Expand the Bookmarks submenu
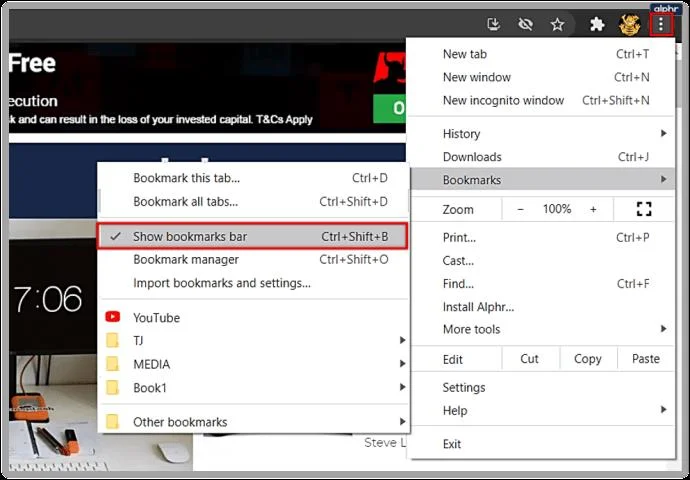 coord(542,180)
